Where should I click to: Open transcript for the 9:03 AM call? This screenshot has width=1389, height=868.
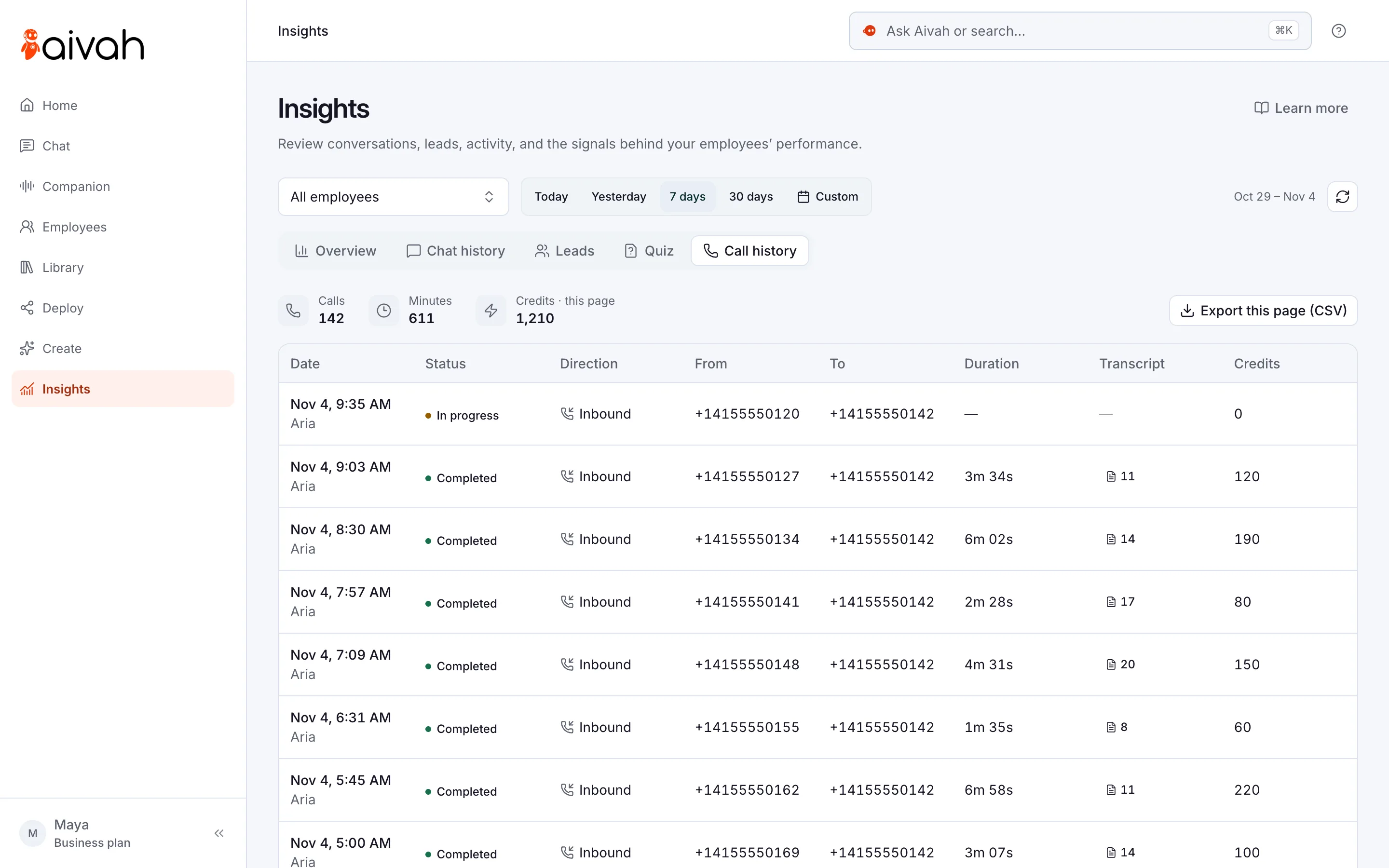pyautogui.click(x=1120, y=476)
